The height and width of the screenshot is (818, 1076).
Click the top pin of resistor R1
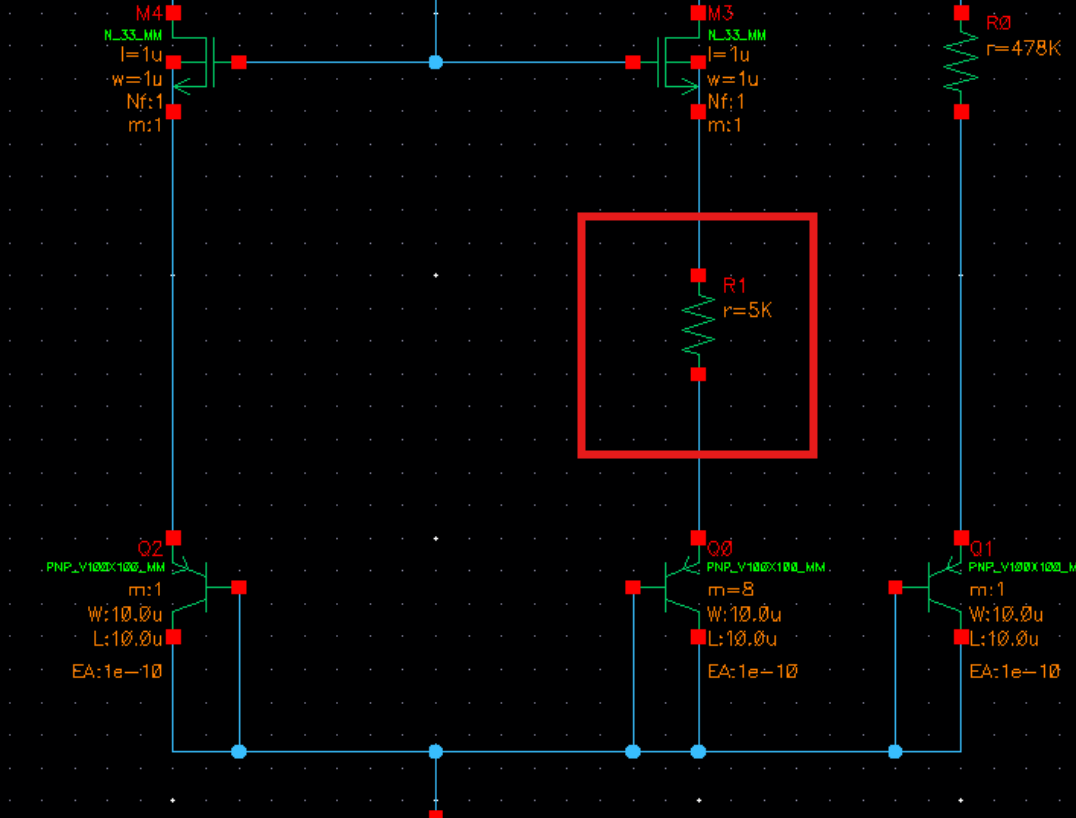pos(698,275)
